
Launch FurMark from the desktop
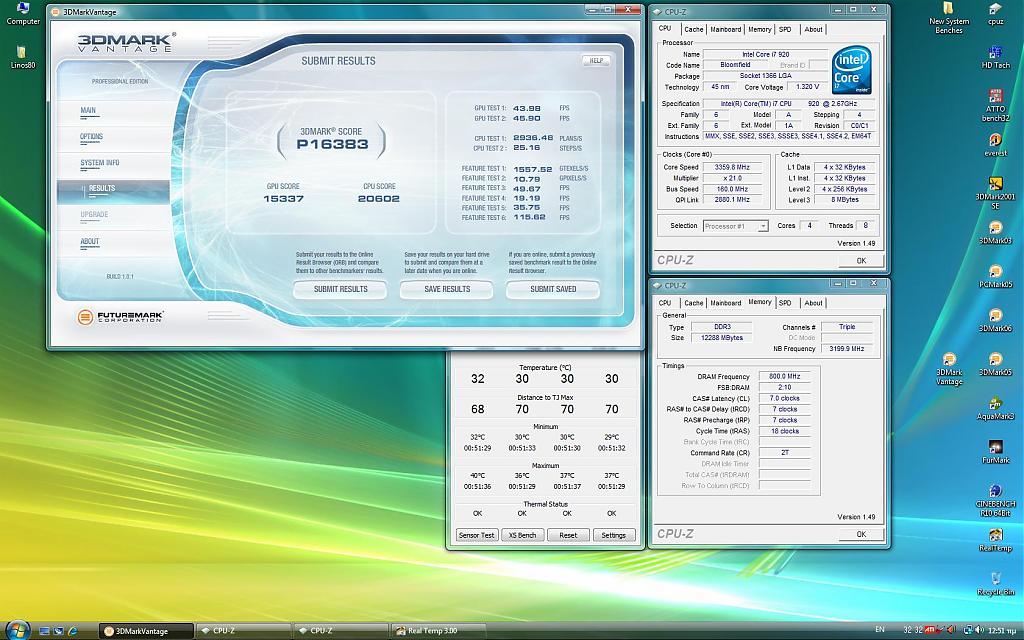(995, 451)
